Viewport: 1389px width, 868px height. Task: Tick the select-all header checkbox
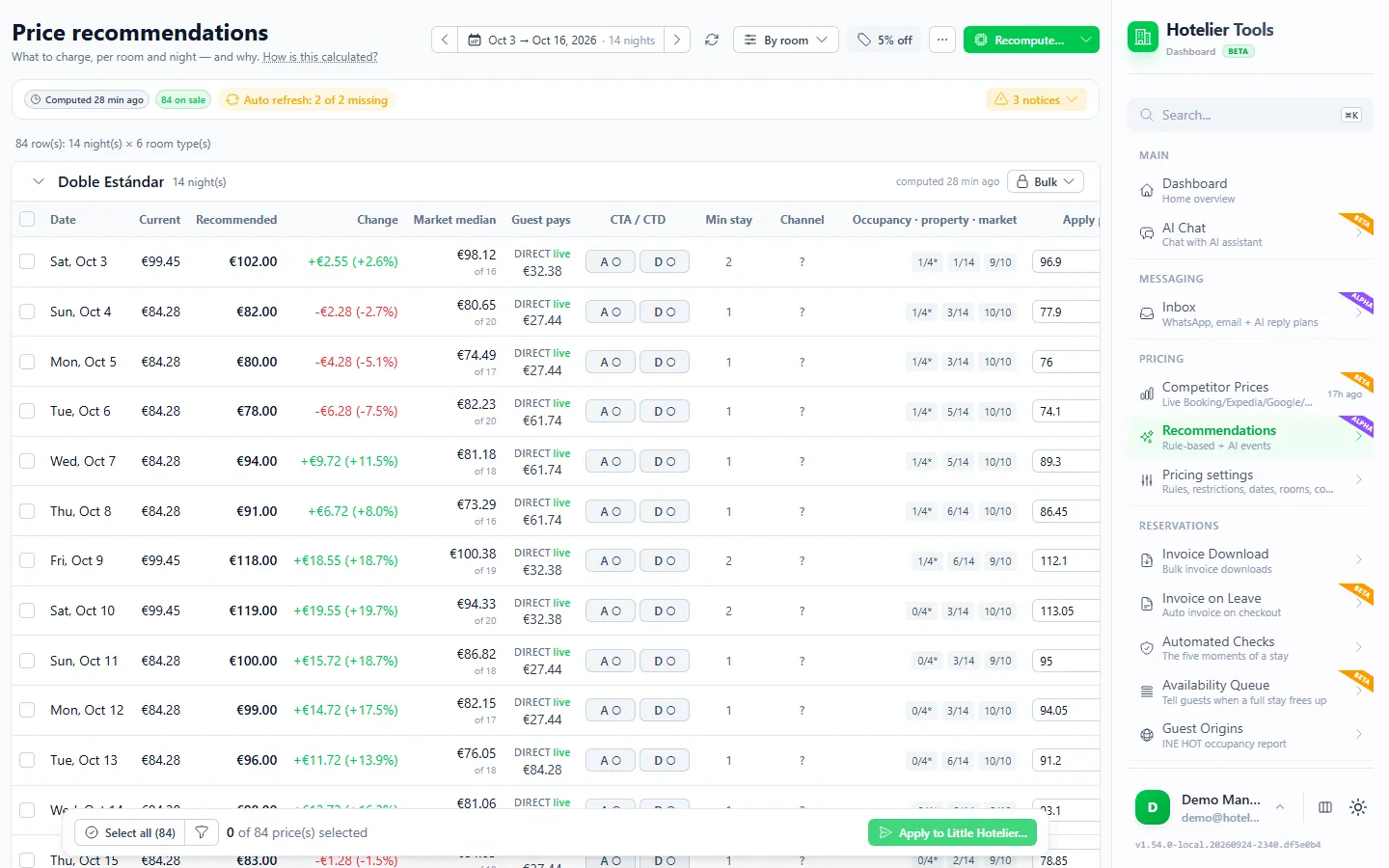point(27,219)
